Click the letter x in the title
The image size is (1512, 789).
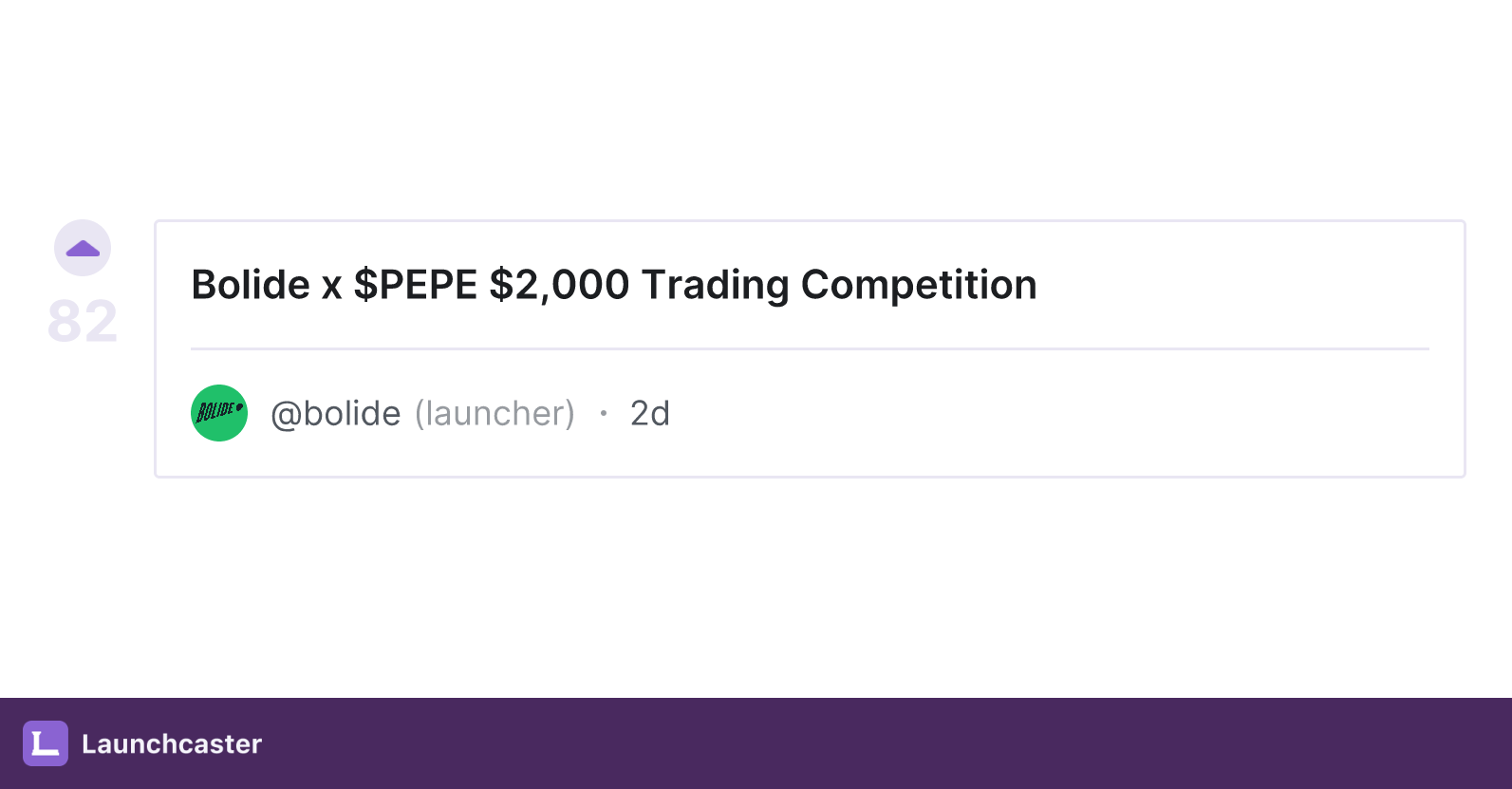331,288
